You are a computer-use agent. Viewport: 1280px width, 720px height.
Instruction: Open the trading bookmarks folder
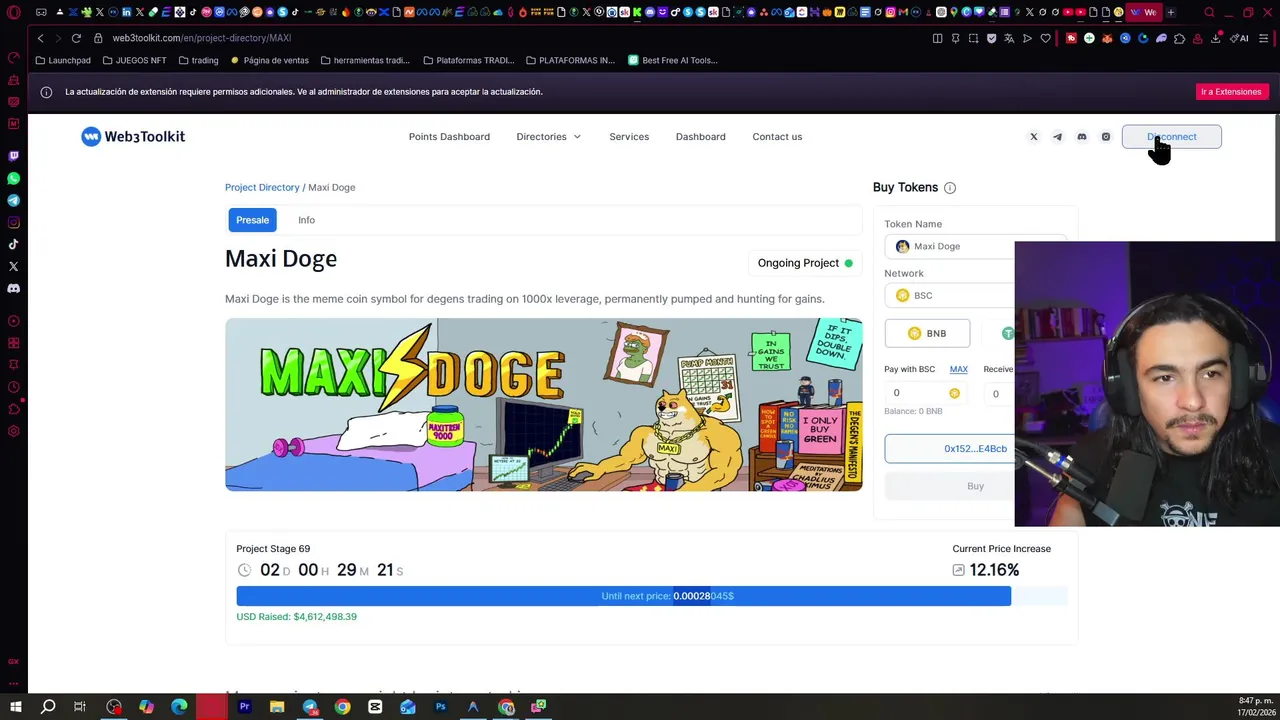pyautogui.click(x=198, y=60)
